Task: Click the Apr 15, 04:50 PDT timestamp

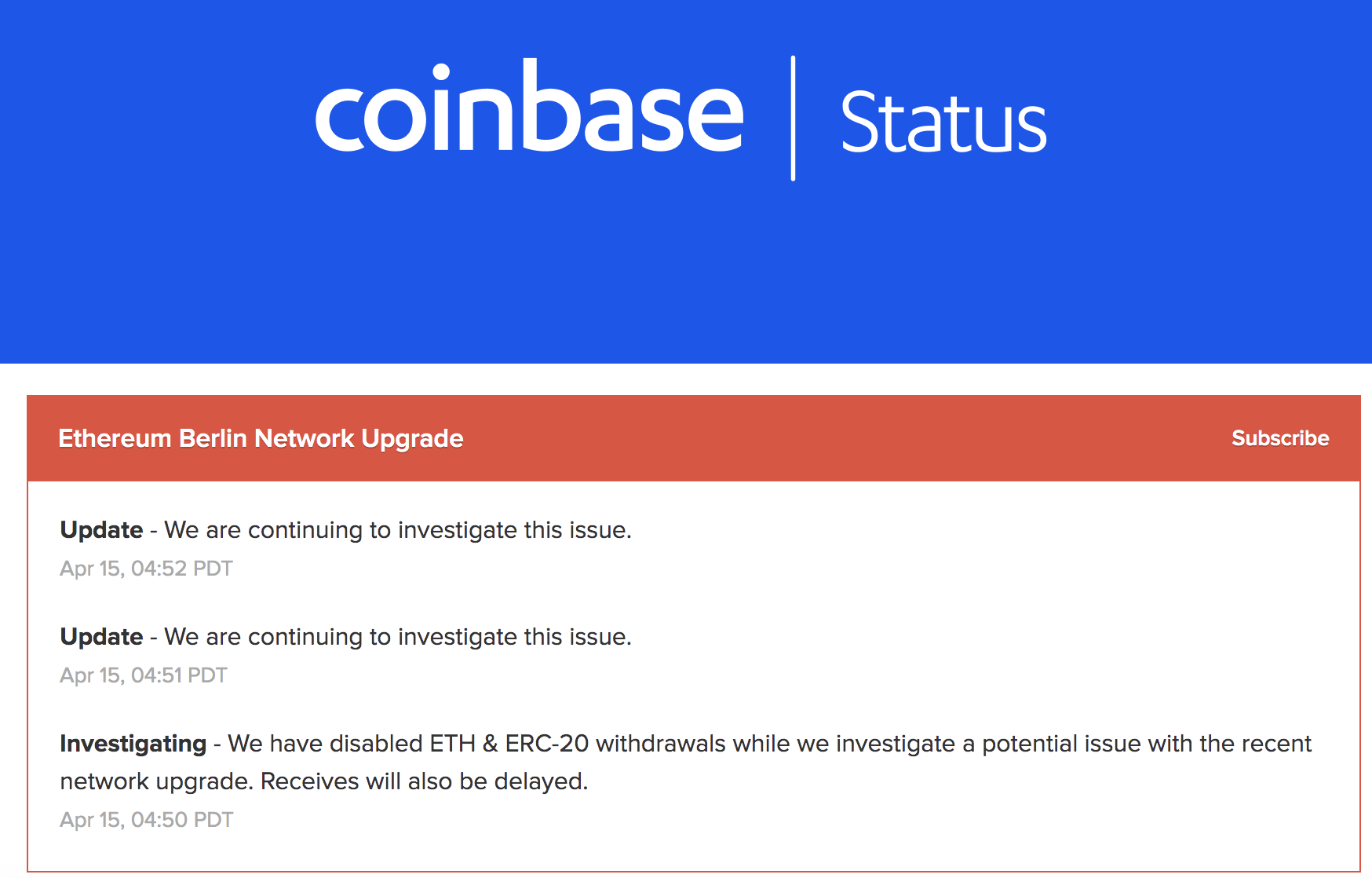Action: click(146, 819)
